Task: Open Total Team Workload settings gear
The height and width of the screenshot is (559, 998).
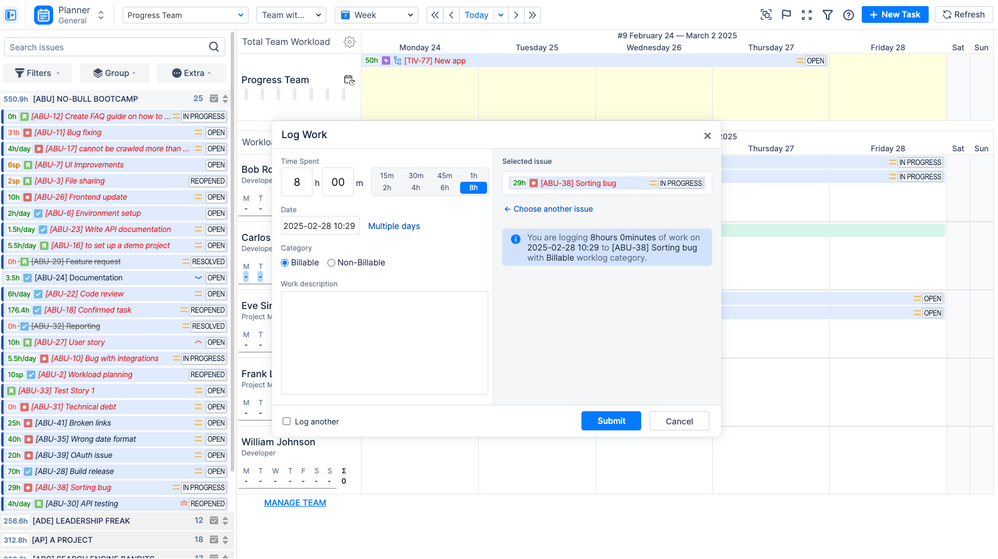Action: point(349,42)
